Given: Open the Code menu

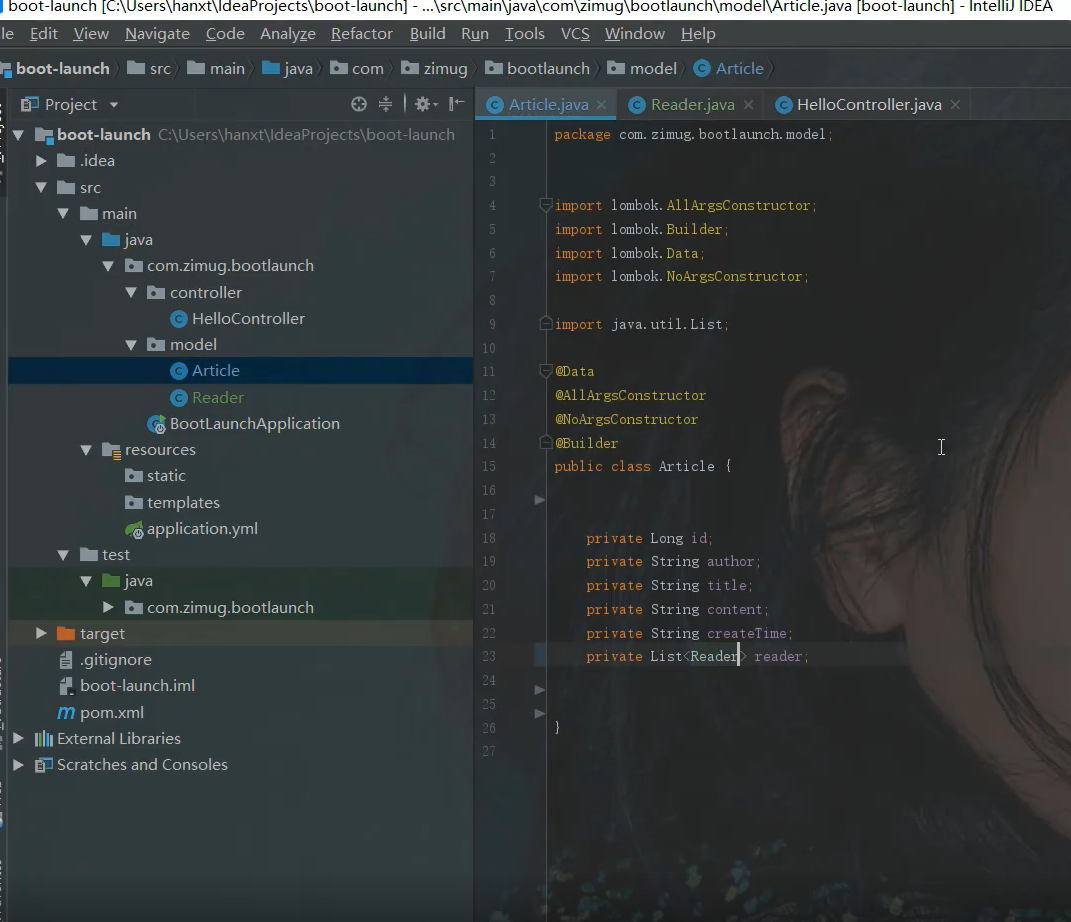Looking at the screenshot, I should coord(225,33).
